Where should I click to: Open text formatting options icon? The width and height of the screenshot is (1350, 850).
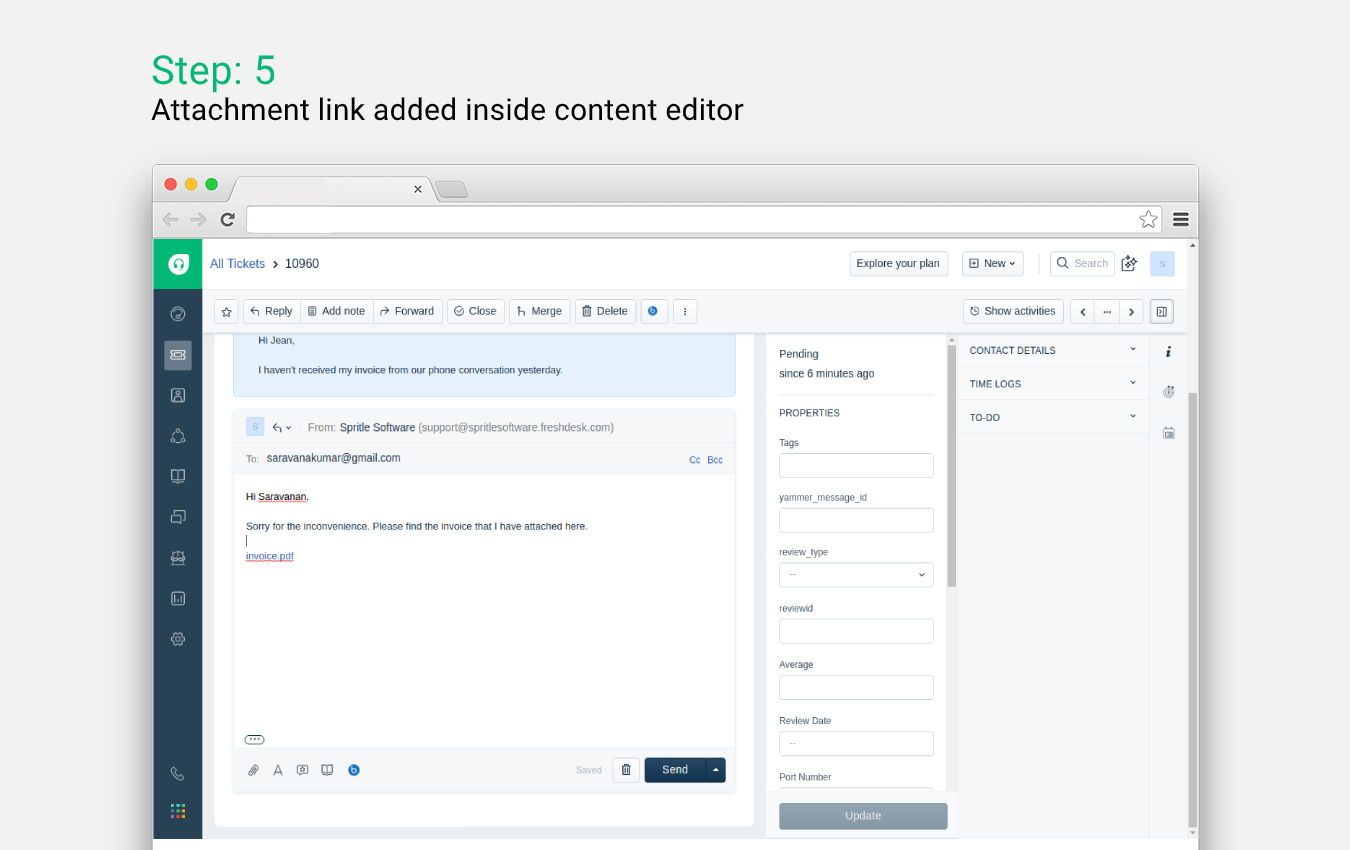point(278,770)
